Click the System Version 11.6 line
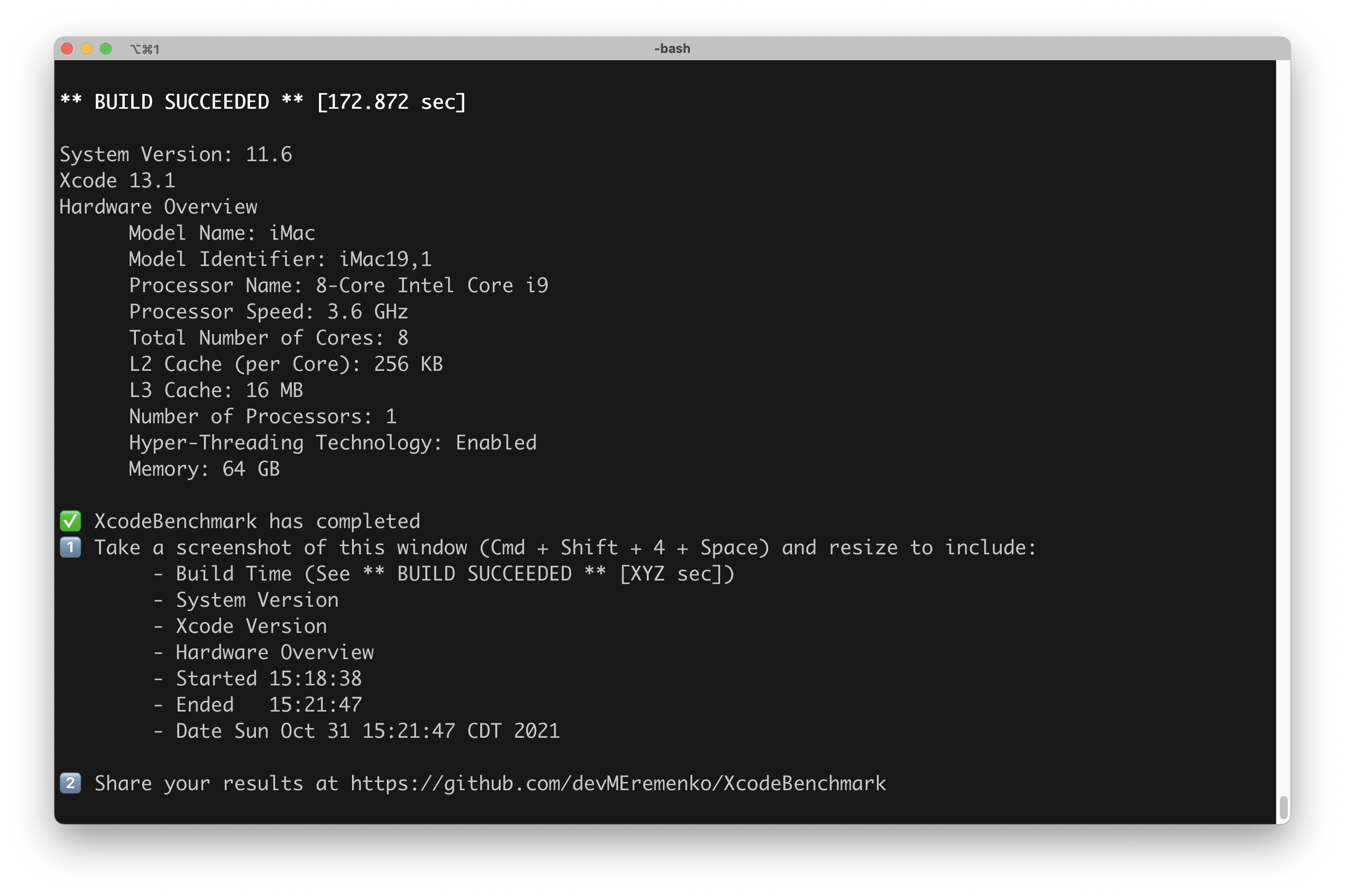 pos(175,154)
